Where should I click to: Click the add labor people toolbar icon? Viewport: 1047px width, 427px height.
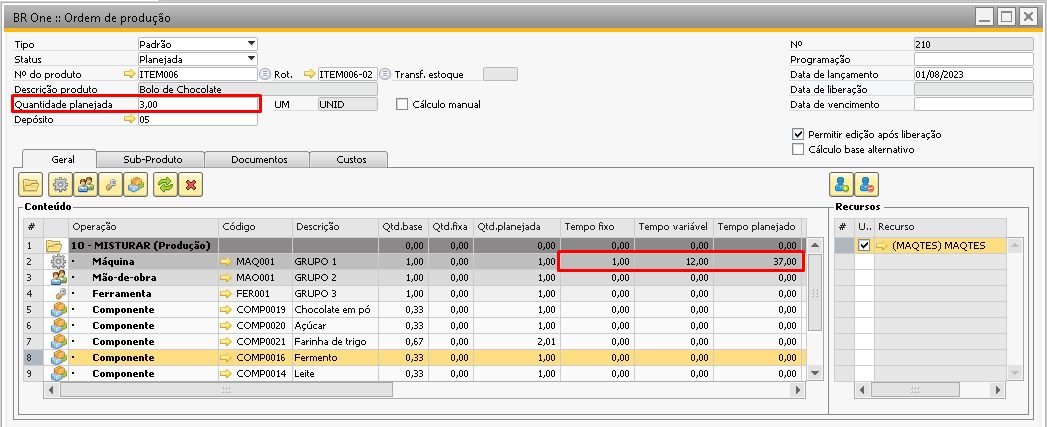[84, 184]
